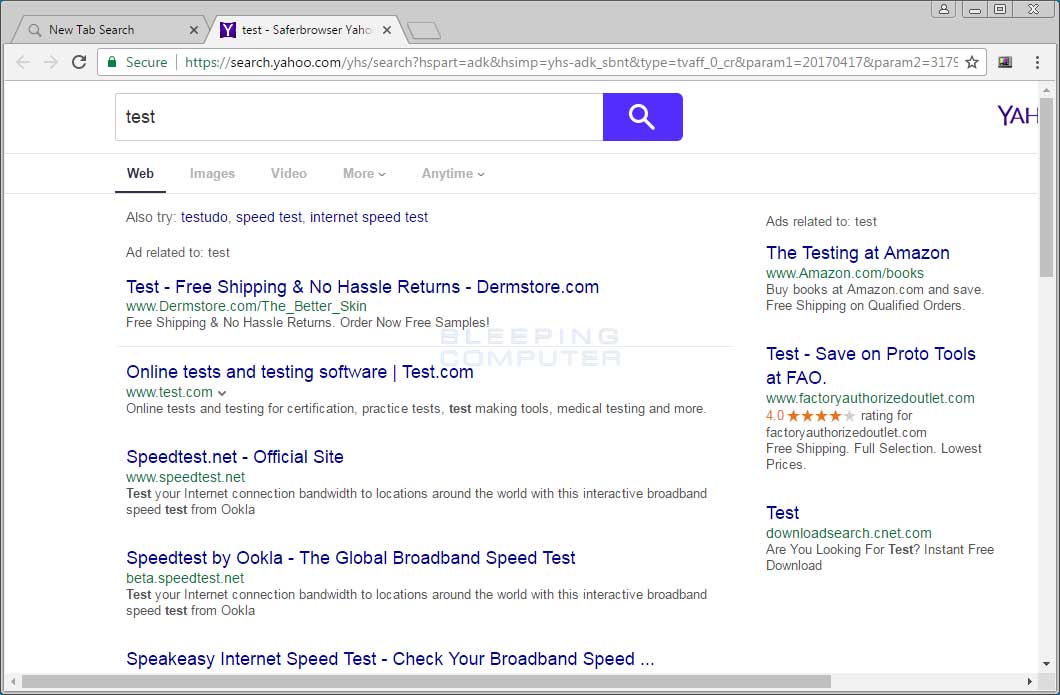This screenshot has height=695, width=1060.
Task: Click the Yahoo logo
Action: point(1017,116)
